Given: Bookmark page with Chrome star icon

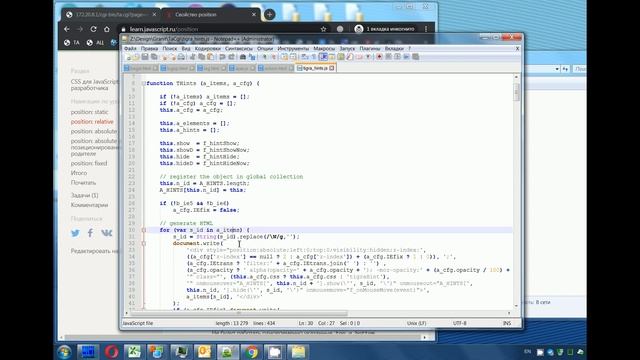Looking at the screenshot, I should coord(324,29).
